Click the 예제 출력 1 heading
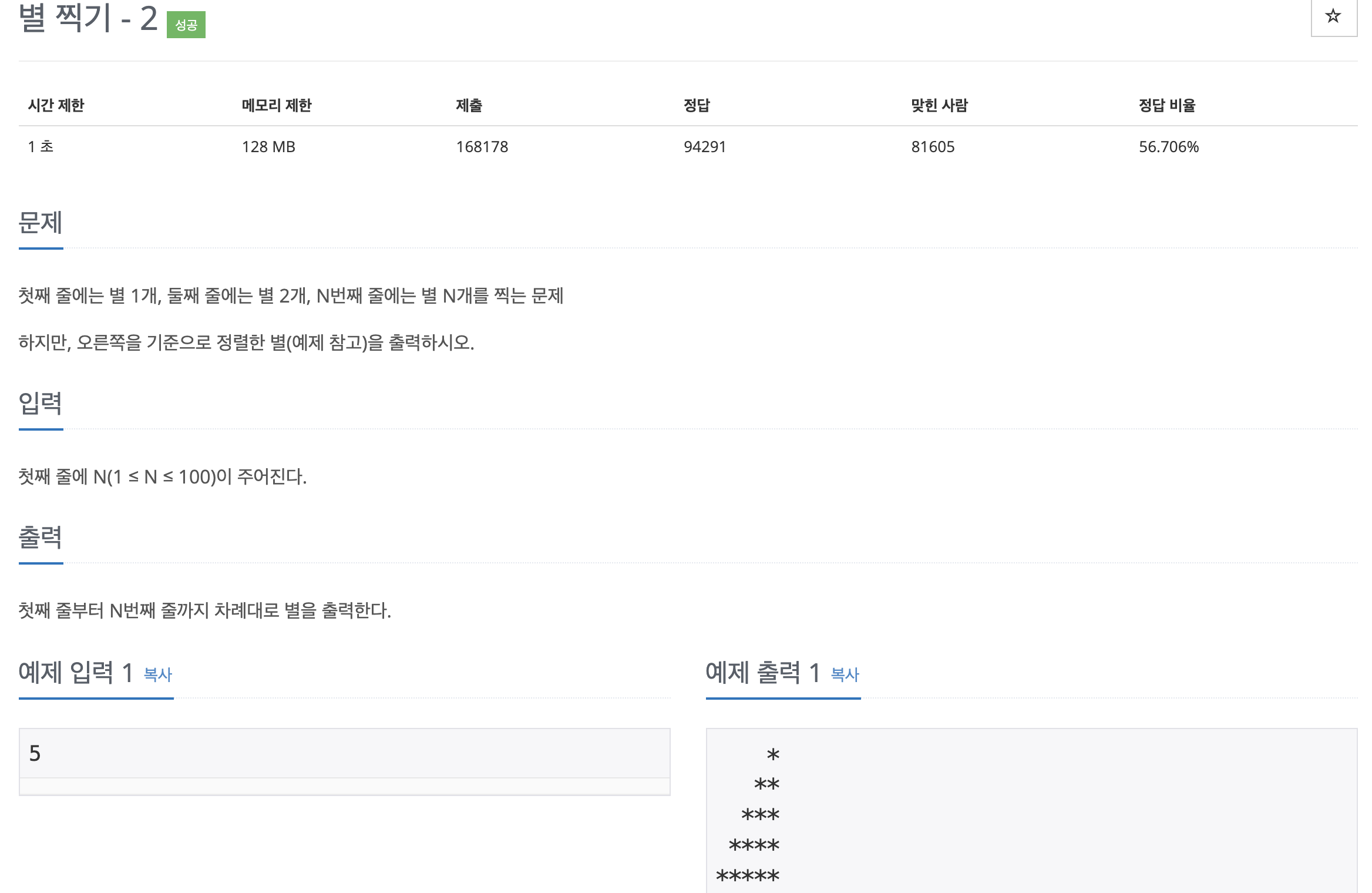 point(763,673)
